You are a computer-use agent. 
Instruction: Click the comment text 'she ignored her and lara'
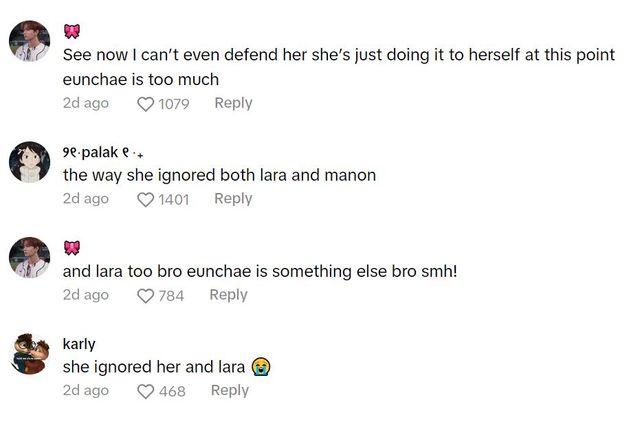pyautogui.click(x=153, y=367)
